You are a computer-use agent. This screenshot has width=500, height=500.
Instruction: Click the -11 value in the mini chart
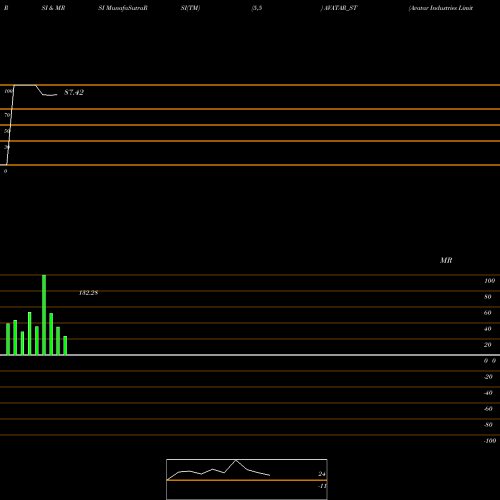(322, 486)
